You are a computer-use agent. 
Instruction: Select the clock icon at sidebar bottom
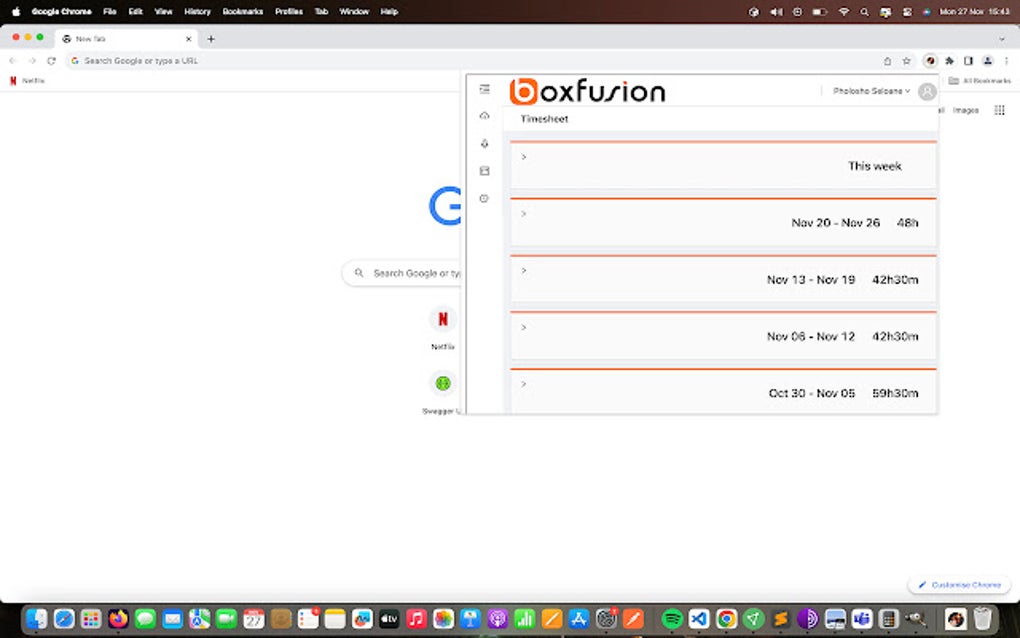pos(484,198)
